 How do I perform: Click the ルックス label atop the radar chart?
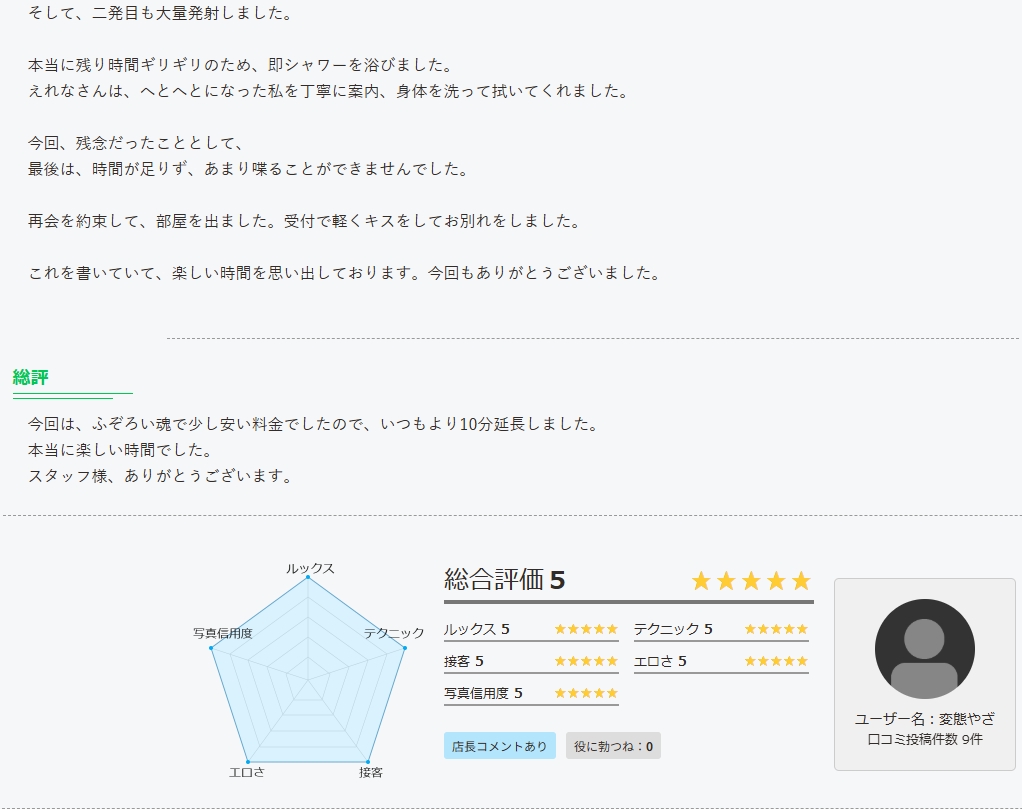coord(310,568)
